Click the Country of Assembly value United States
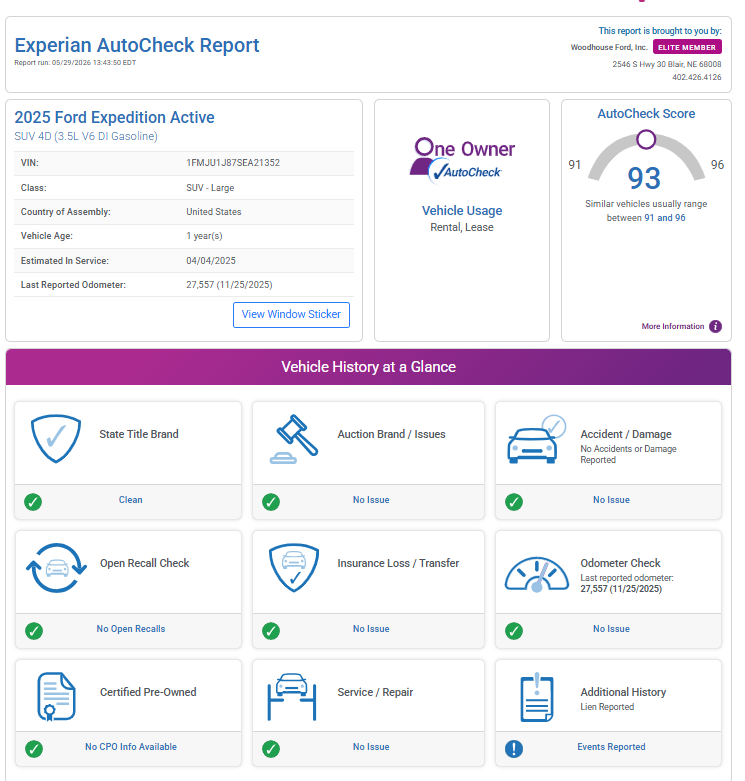 coord(214,212)
